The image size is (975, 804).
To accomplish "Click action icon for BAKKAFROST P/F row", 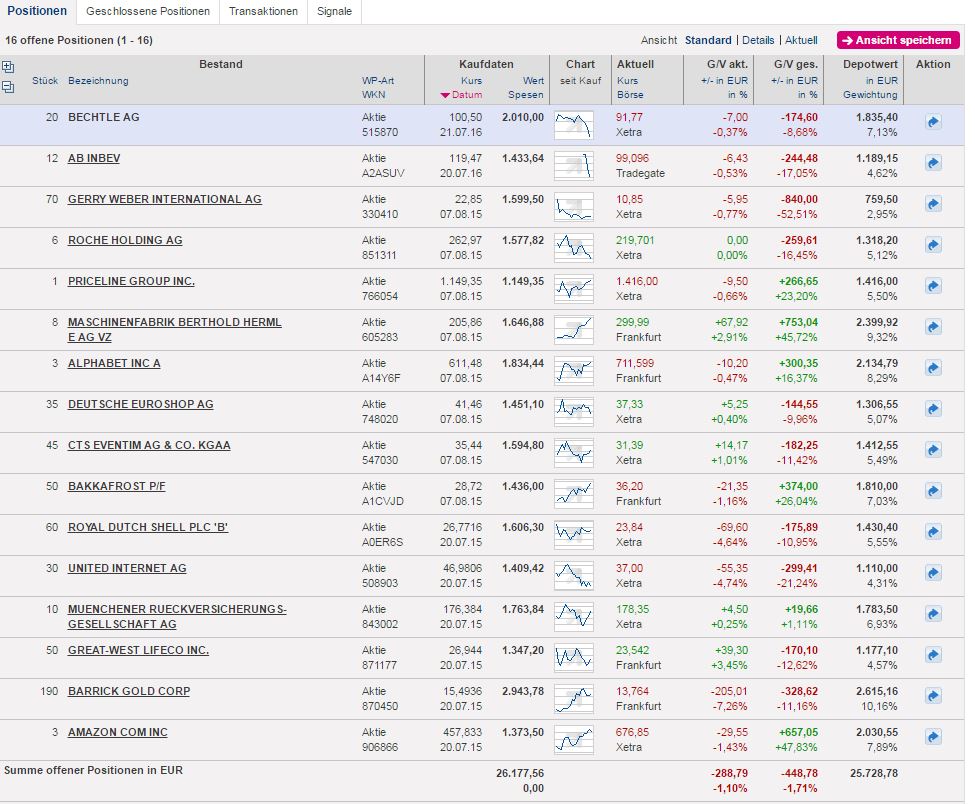I will pyautogui.click(x=933, y=491).
